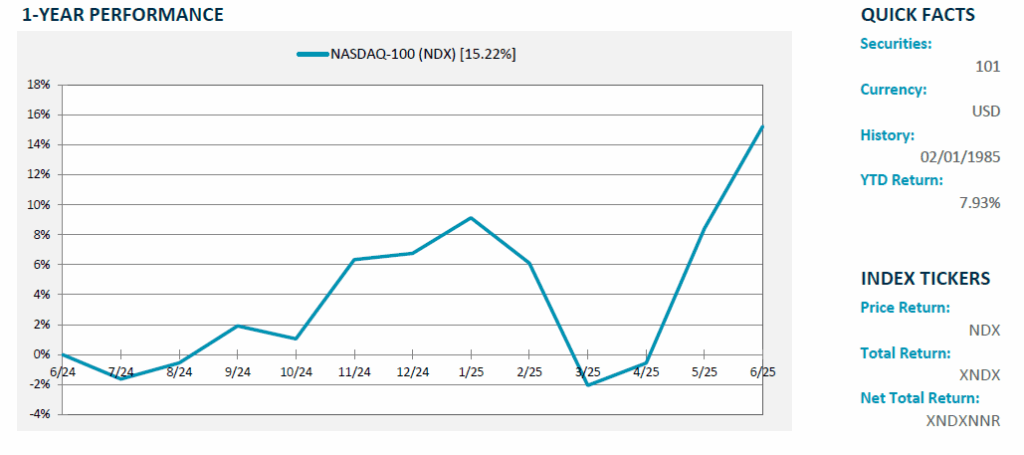The height and width of the screenshot is (455, 1024).
Task: Click the -4% y-axis label
Action: [39, 415]
